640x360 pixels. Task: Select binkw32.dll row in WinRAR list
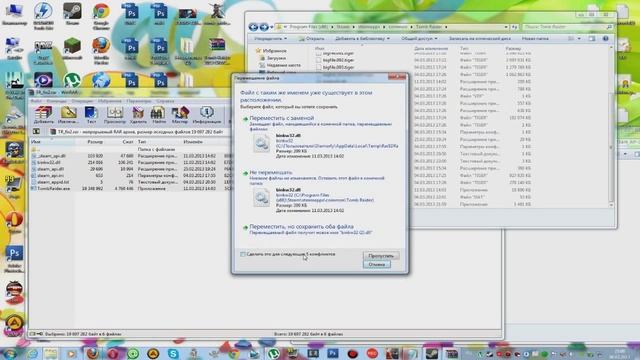click(131, 162)
